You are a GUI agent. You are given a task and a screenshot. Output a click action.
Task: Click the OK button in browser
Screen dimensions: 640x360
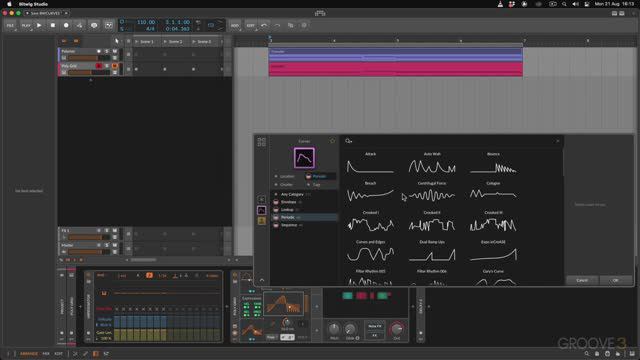[616, 280]
